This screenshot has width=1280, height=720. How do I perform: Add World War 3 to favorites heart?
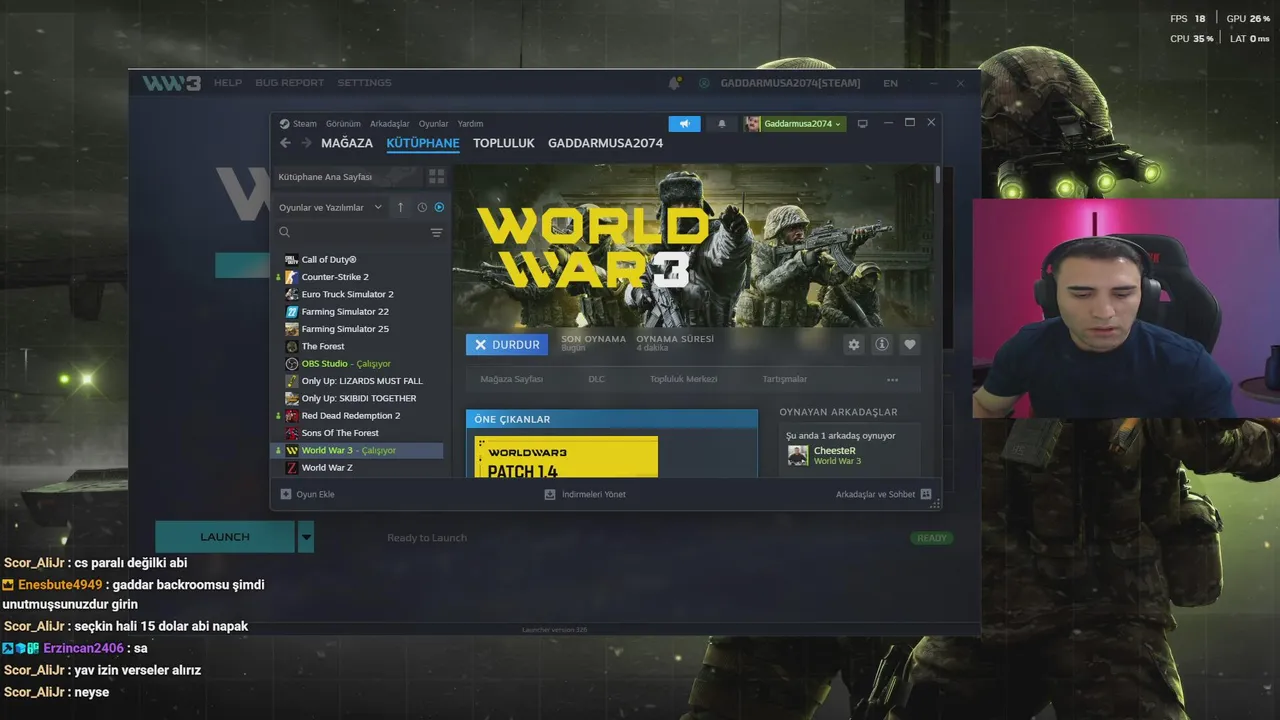909,344
